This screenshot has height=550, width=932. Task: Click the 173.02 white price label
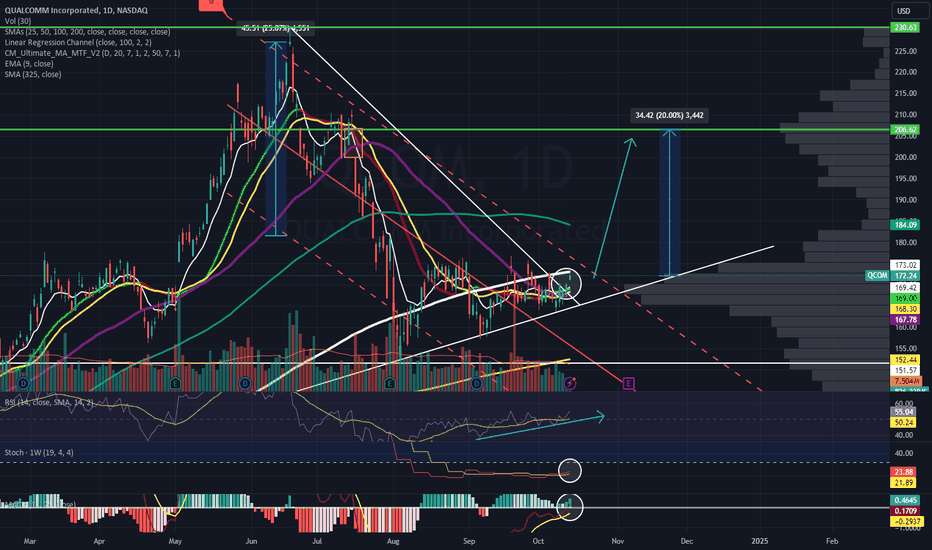click(x=905, y=265)
